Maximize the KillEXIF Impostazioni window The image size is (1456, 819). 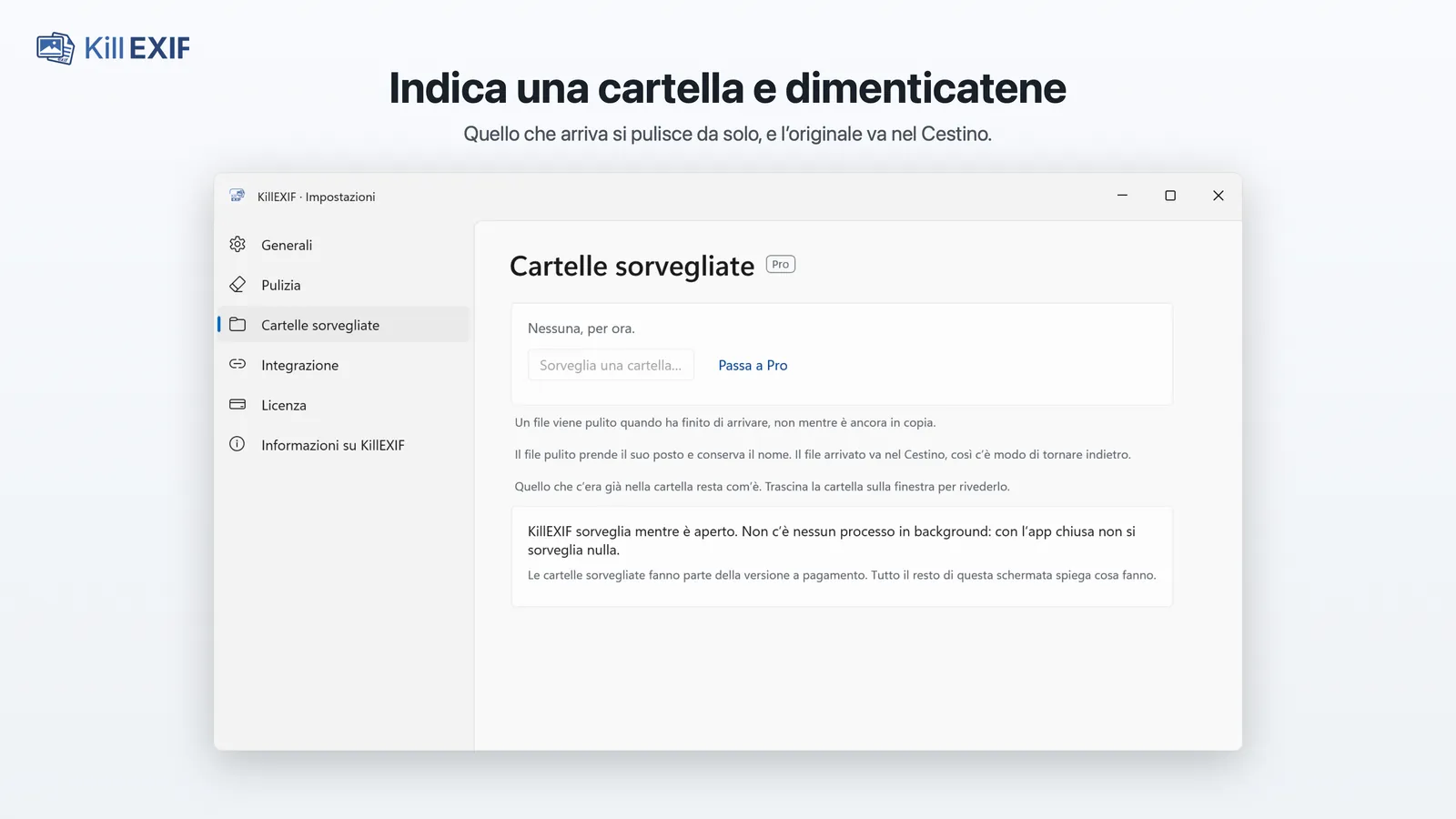click(x=1170, y=196)
